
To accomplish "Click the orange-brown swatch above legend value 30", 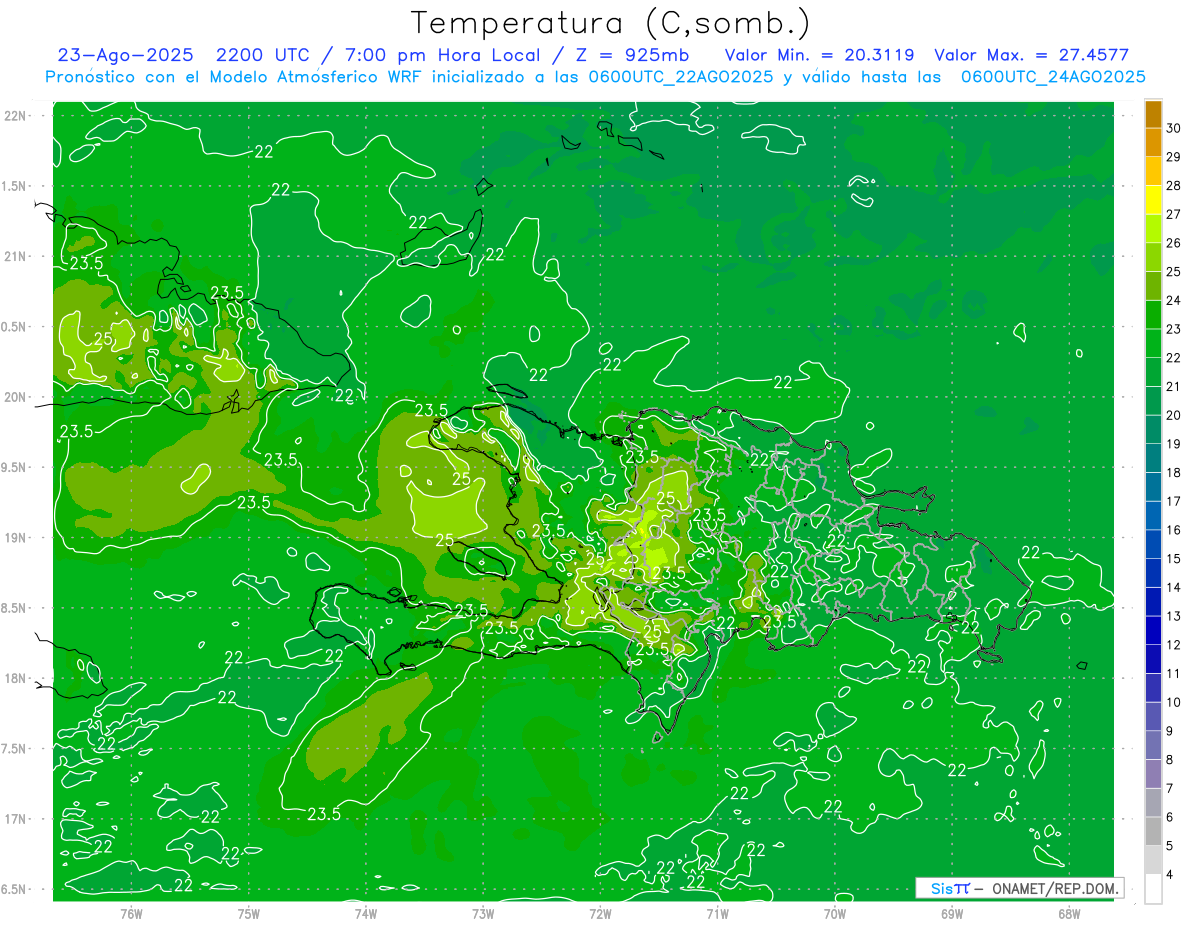I will [1153, 114].
